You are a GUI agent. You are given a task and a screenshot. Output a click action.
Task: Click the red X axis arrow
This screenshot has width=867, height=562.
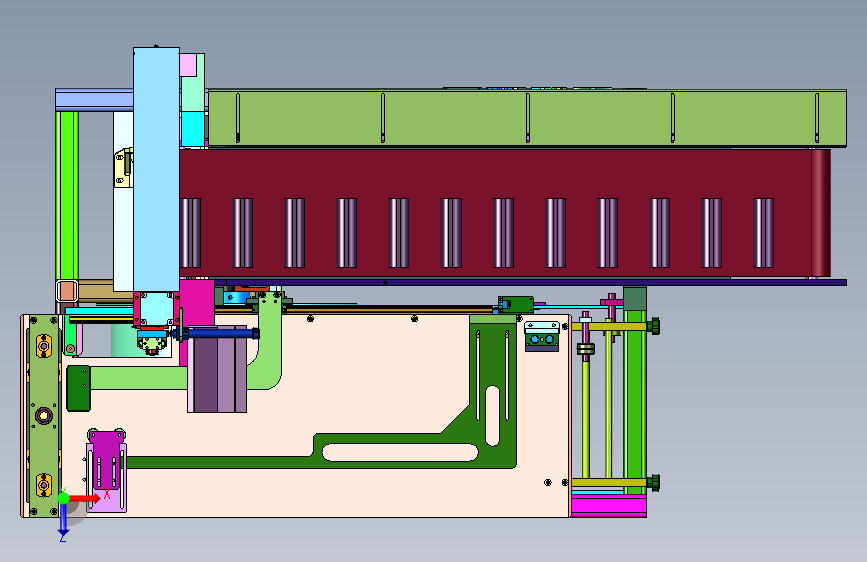pos(85,498)
